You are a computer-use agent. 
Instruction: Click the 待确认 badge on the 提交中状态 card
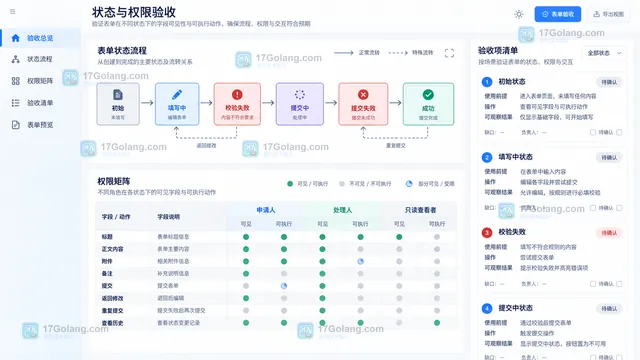(x=609, y=309)
